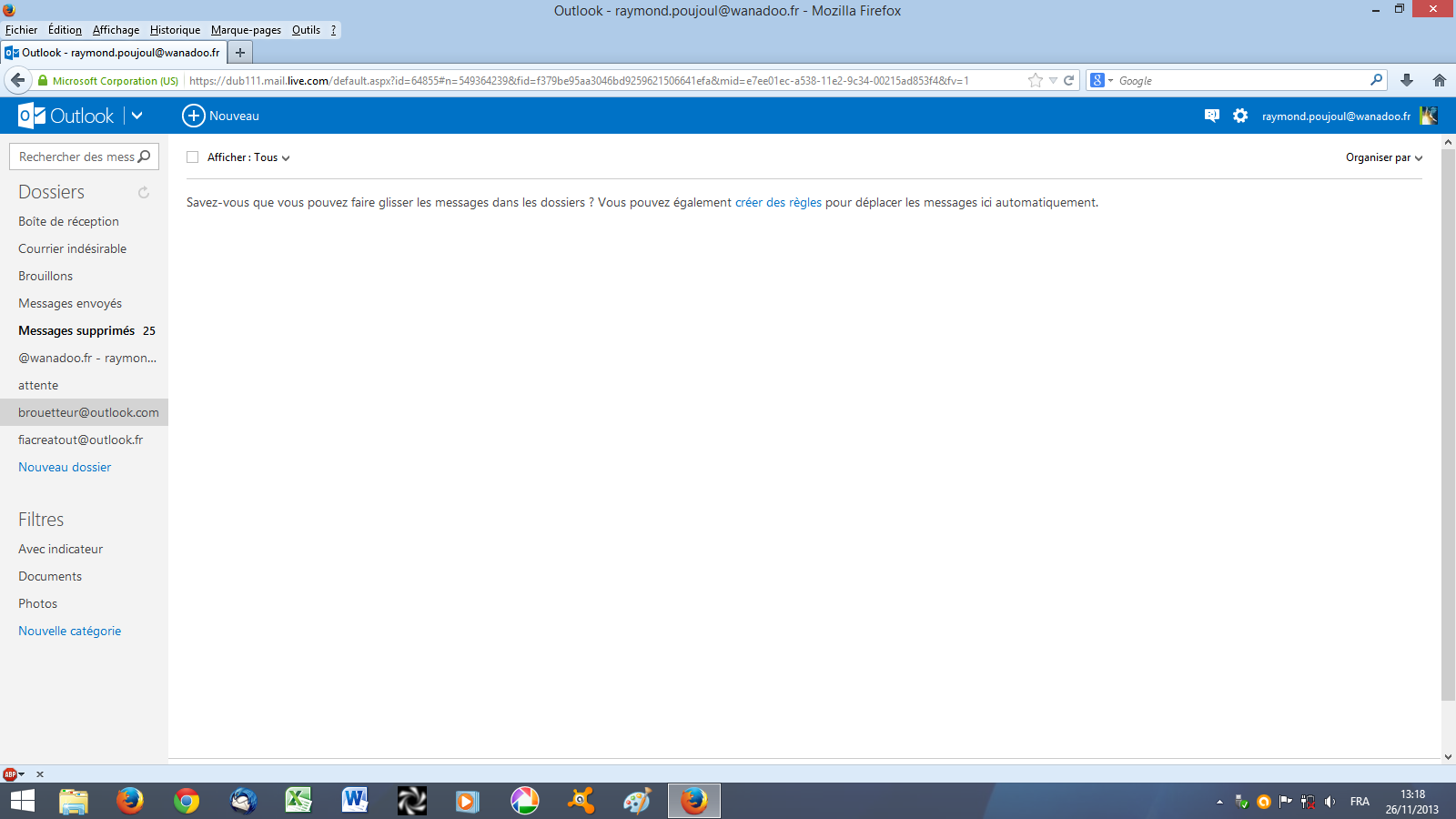Open the Outils menu
This screenshot has width=1456, height=819.
tap(306, 30)
